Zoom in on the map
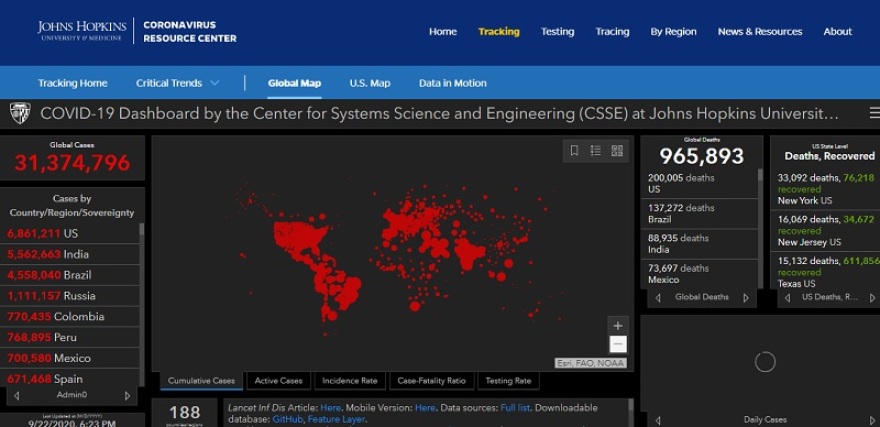The width and height of the screenshot is (880, 427). click(x=618, y=326)
